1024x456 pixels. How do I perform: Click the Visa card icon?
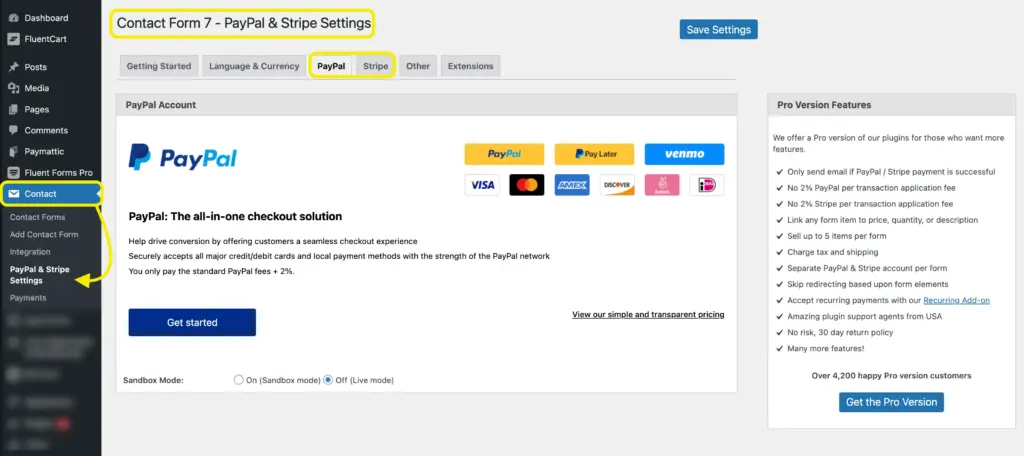pyautogui.click(x=482, y=185)
